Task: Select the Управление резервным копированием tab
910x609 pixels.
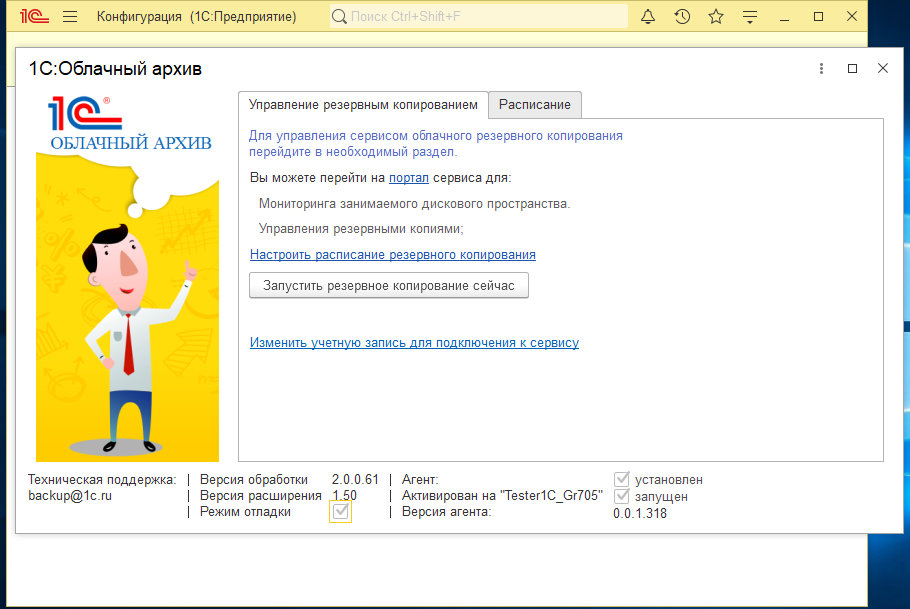Action: tap(363, 104)
